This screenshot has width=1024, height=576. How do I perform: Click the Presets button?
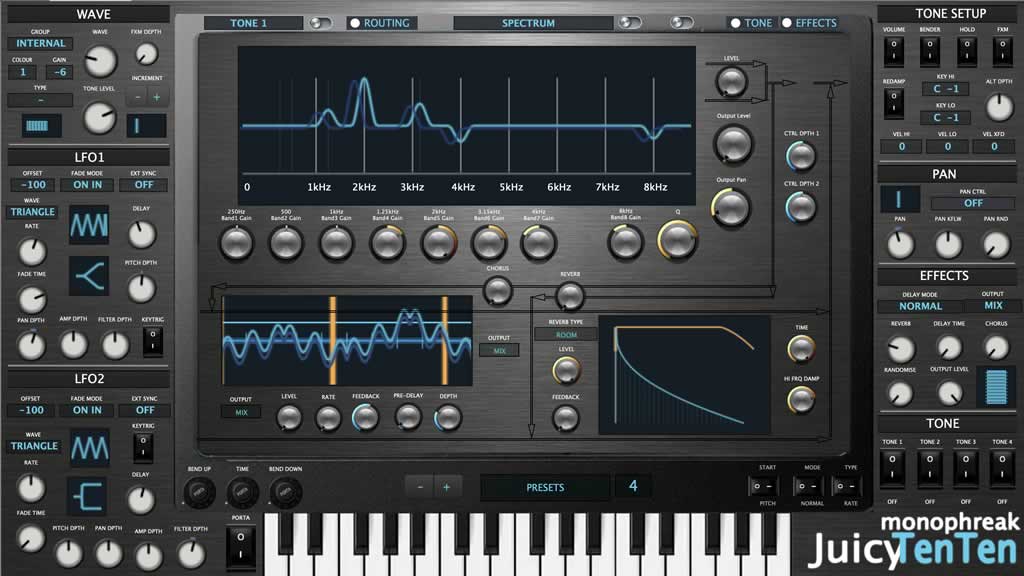(x=545, y=488)
